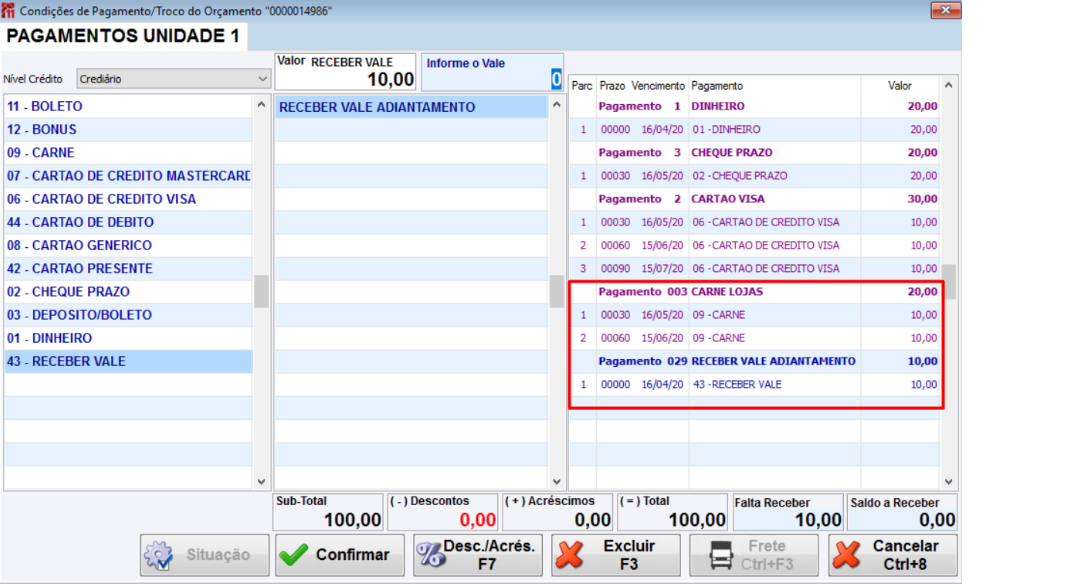Click scroll up arrow of payment types list
1080x584 pixels.
pyautogui.click(x=261, y=105)
